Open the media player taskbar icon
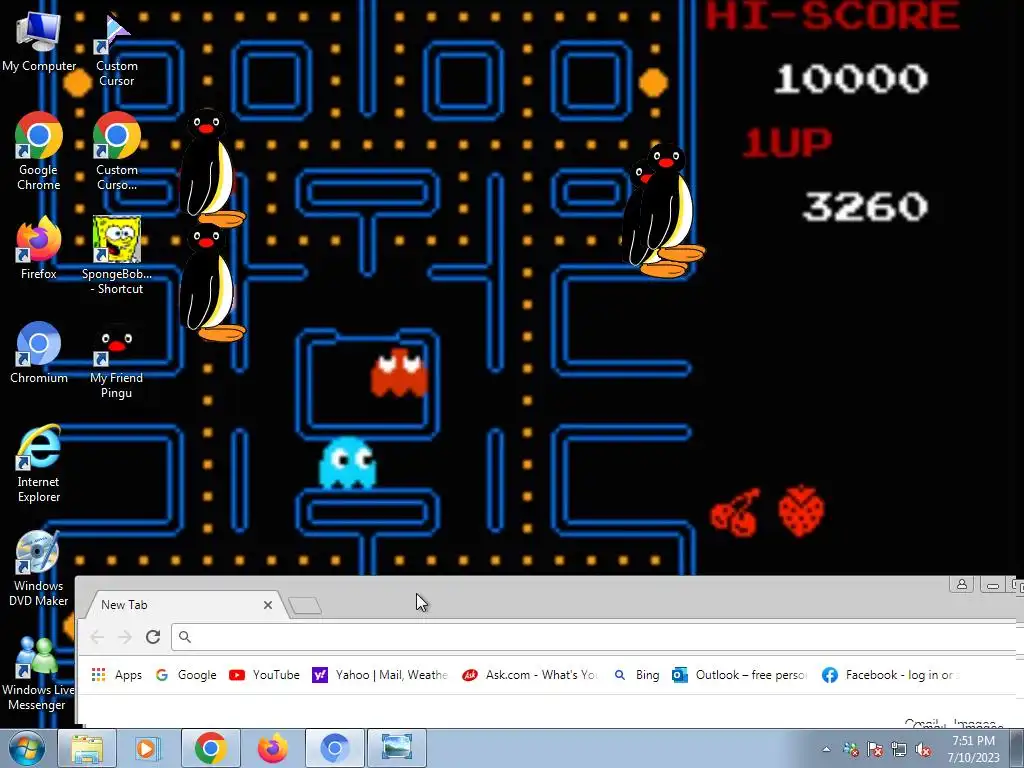This screenshot has height=768, width=1024. [148, 748]
